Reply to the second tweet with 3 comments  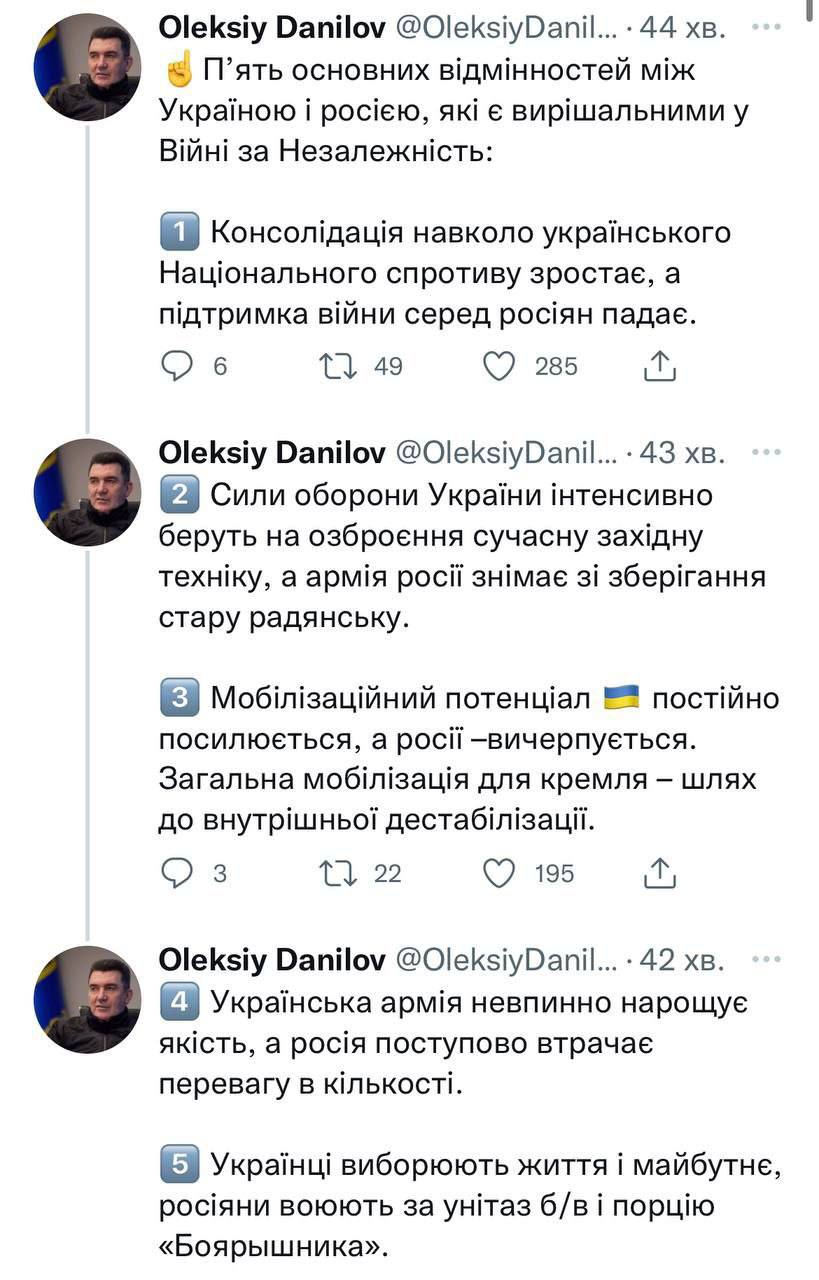click(177, 874)
